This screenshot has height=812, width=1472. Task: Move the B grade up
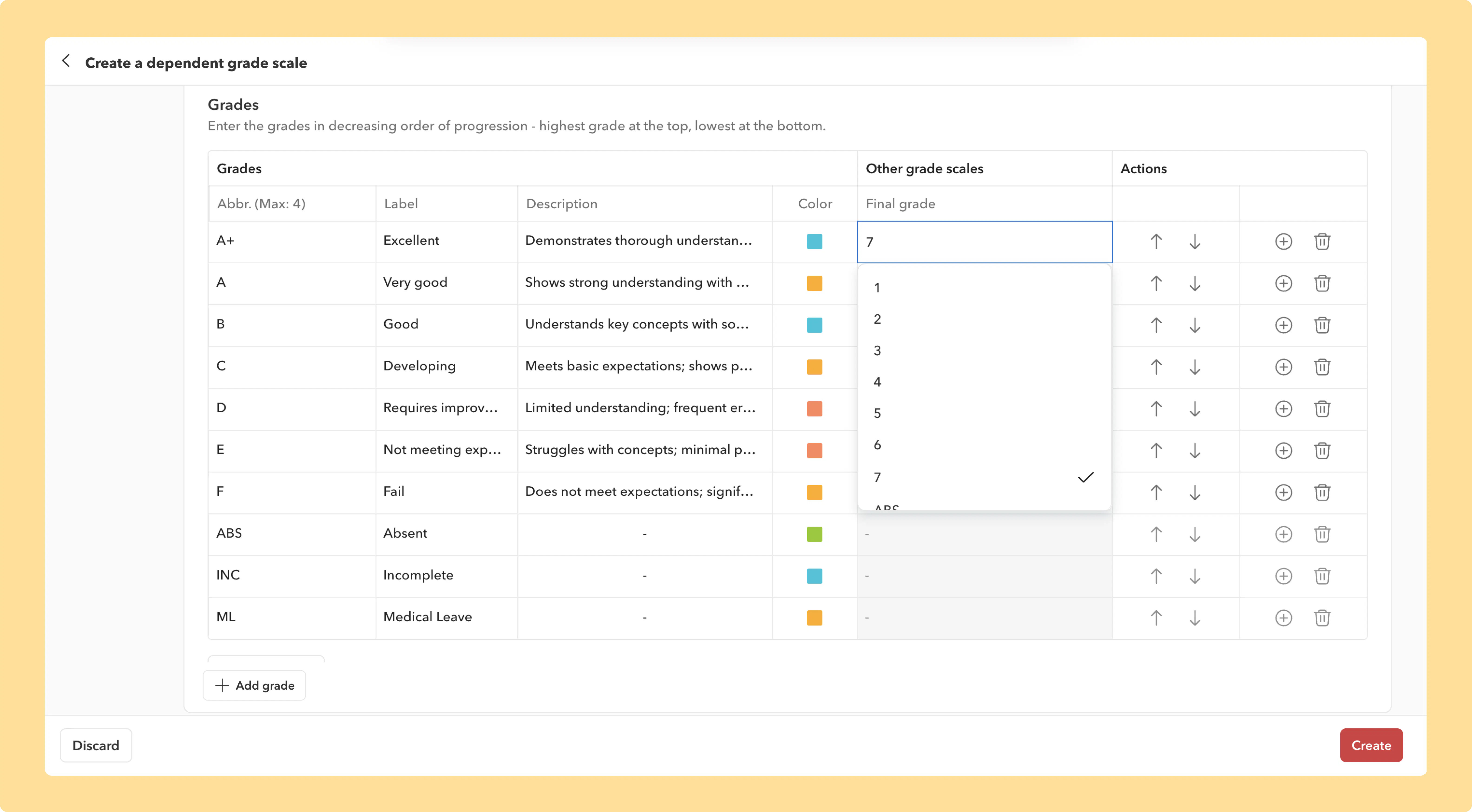coord(1156,325)
